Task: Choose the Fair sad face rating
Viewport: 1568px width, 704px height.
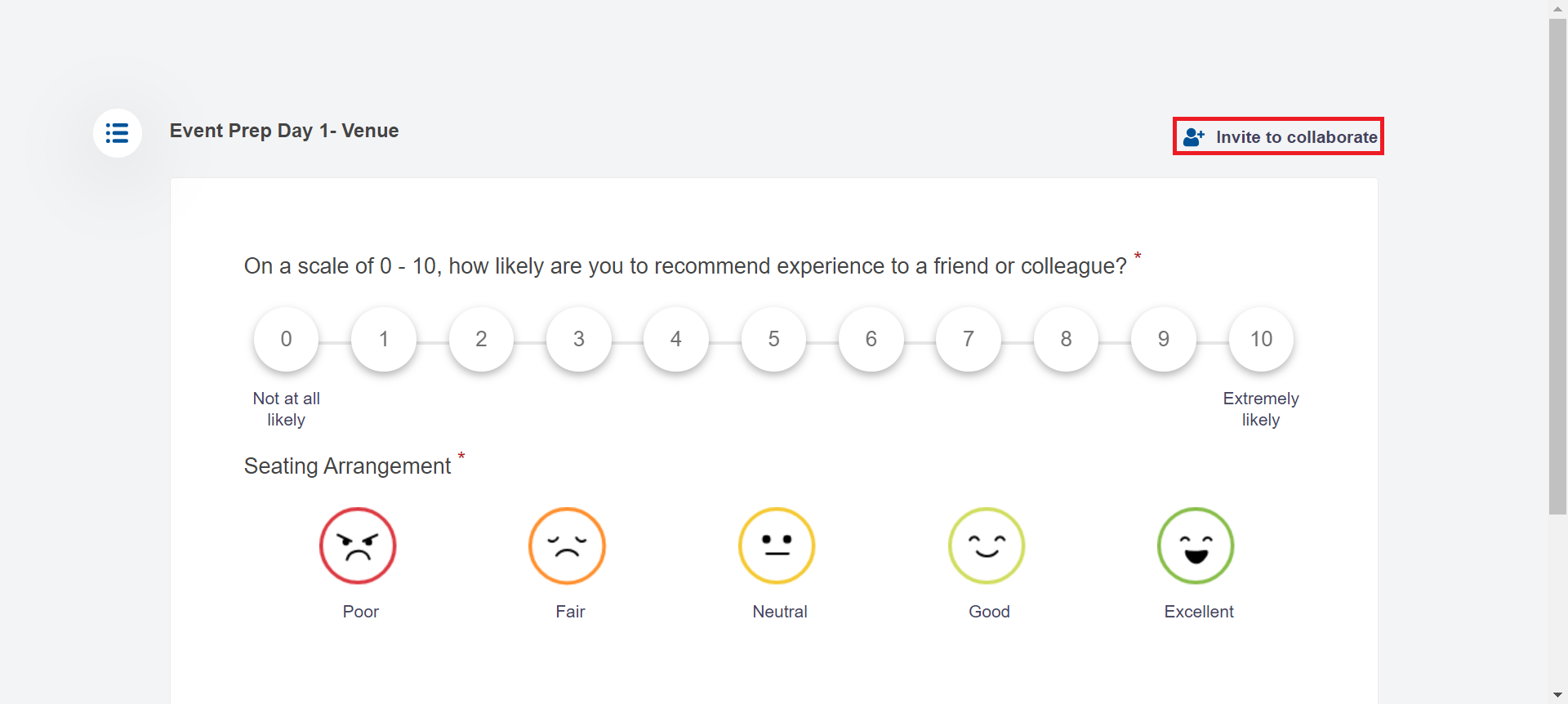Action: point(567,546)
